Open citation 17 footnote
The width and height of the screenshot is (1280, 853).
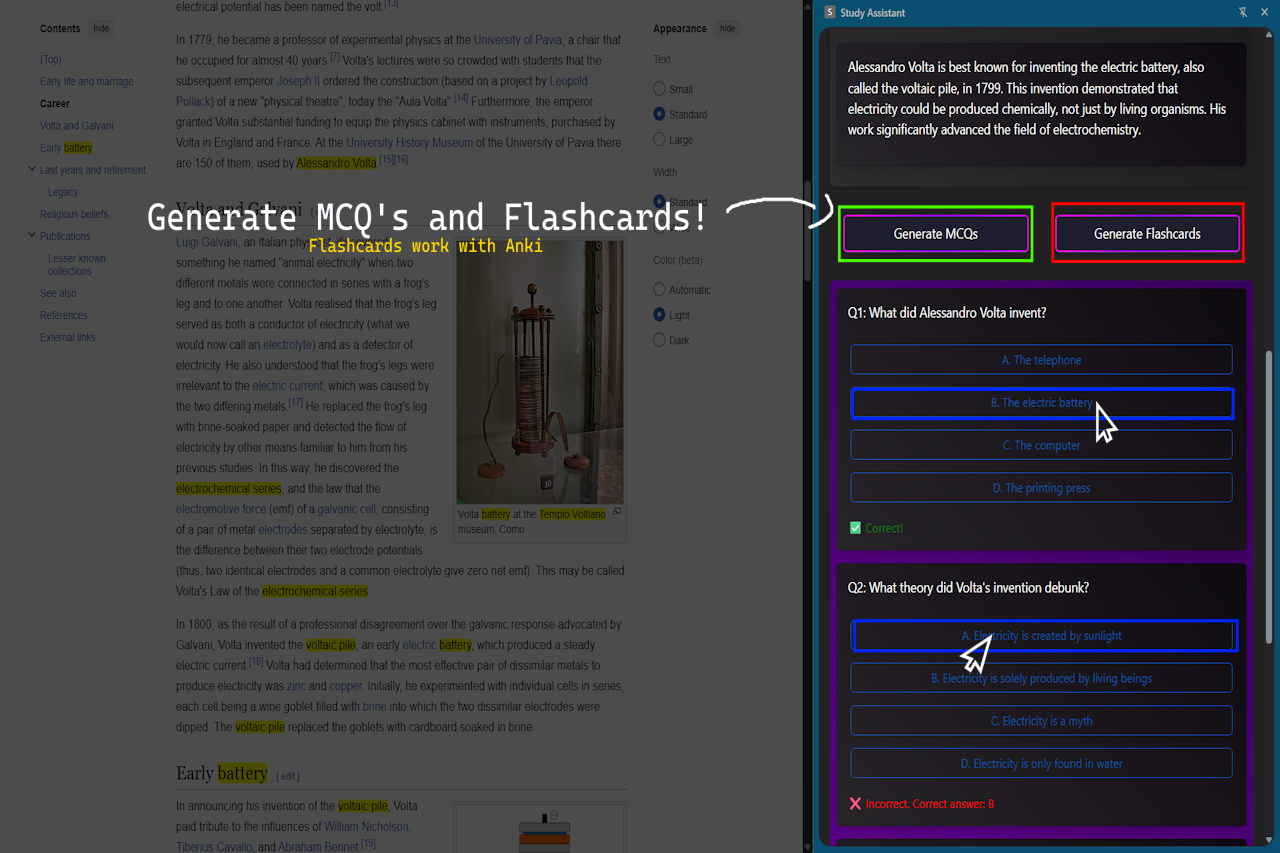tap(296, 403)
